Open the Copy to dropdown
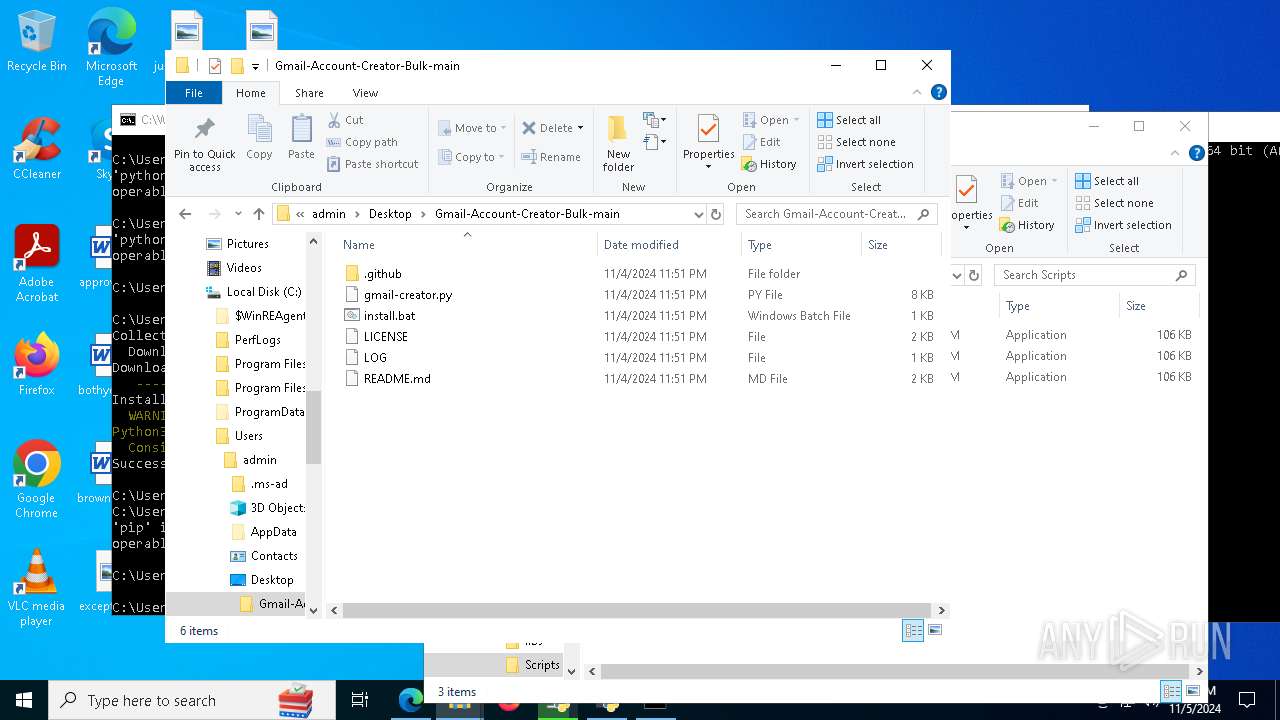Viewport: 1280px width, 720px height. pyautogui.click(x=471, y=157)
